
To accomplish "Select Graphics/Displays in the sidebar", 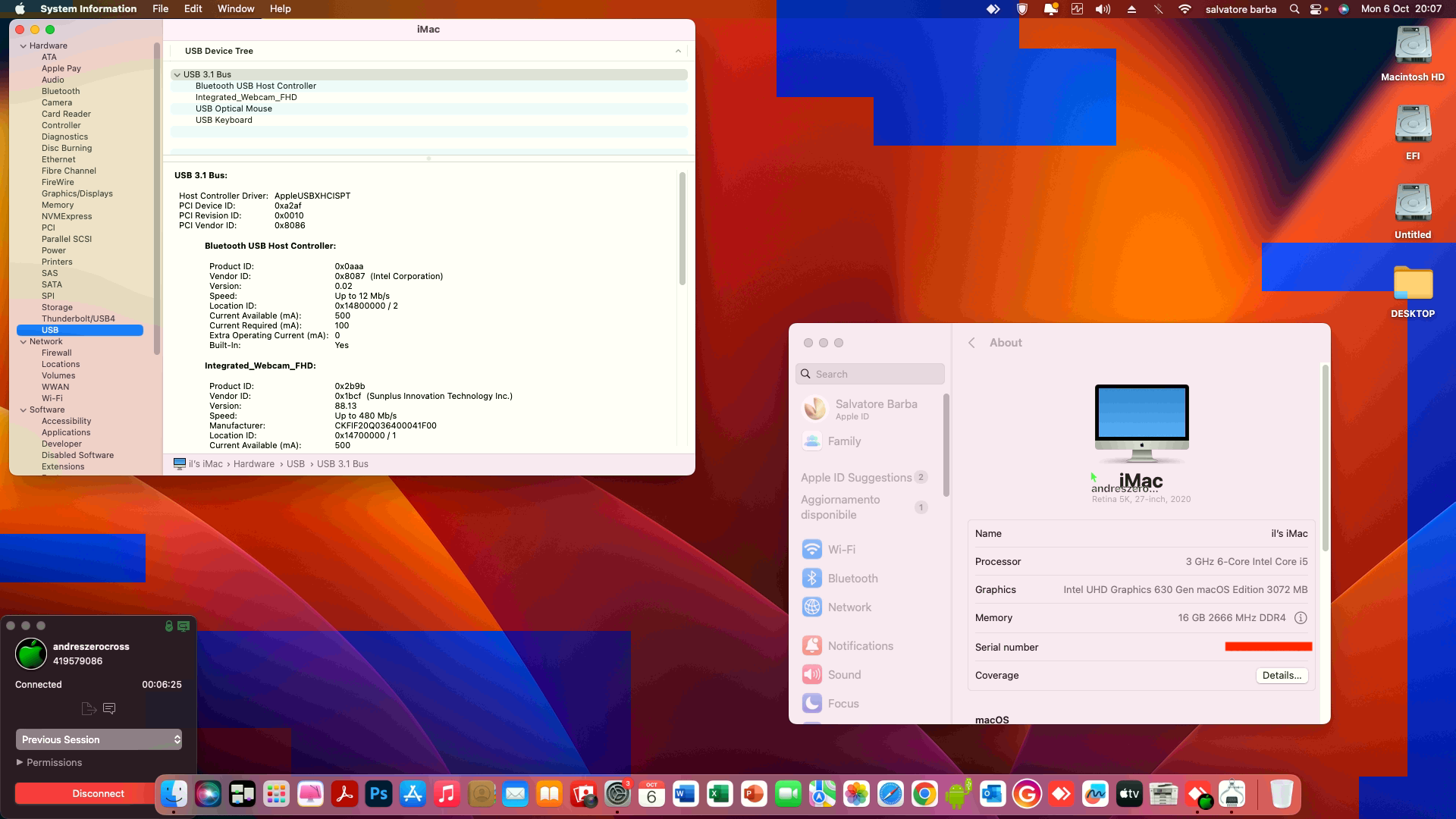I will pyautogui.click(x=77, y=193).
